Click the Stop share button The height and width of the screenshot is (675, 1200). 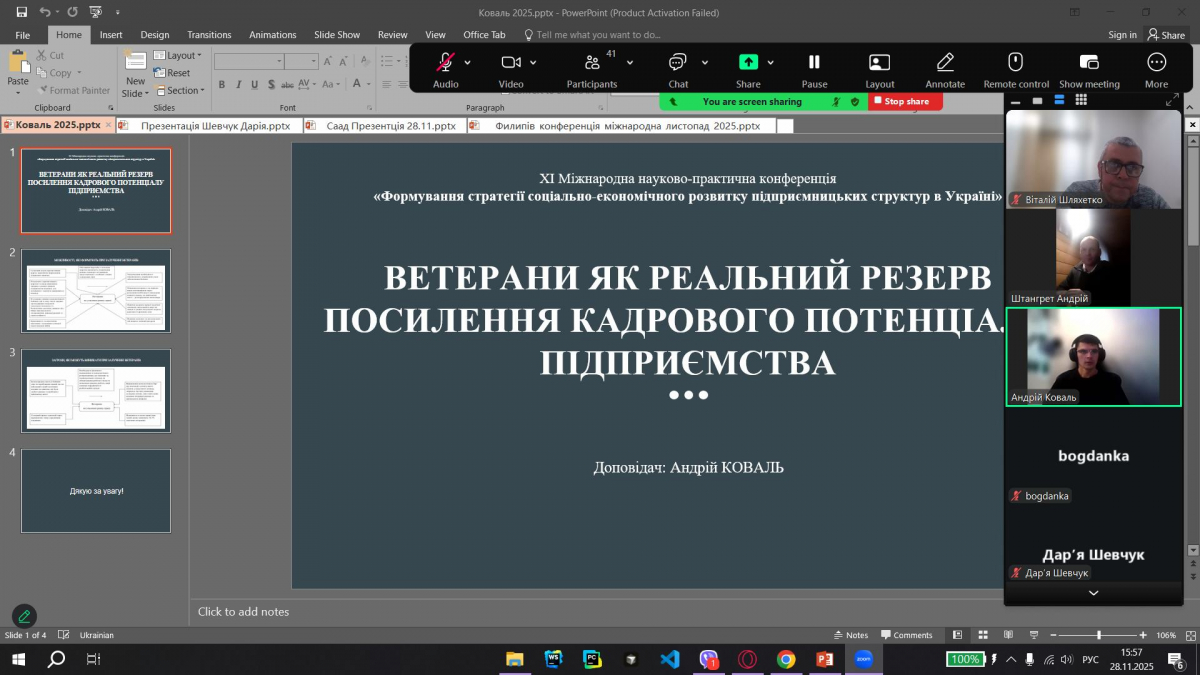pos(905,101)
